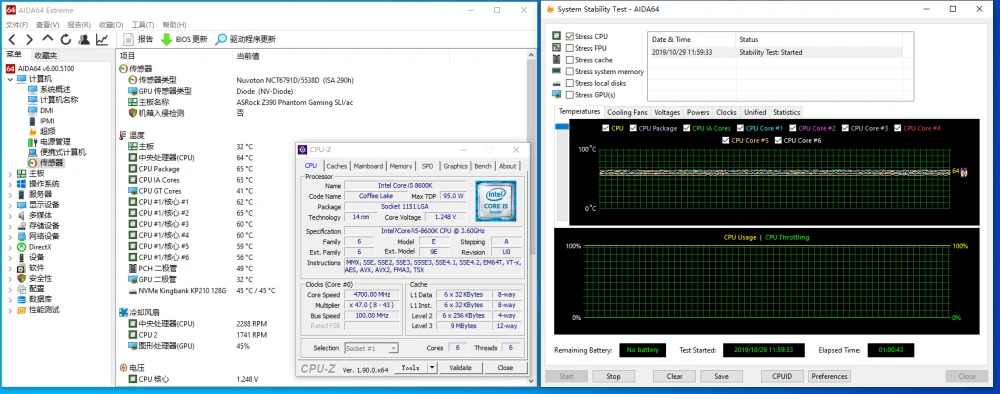Expand the 主板 tree node
This screenshot has width=1000, height=394.
click(10, 173)
